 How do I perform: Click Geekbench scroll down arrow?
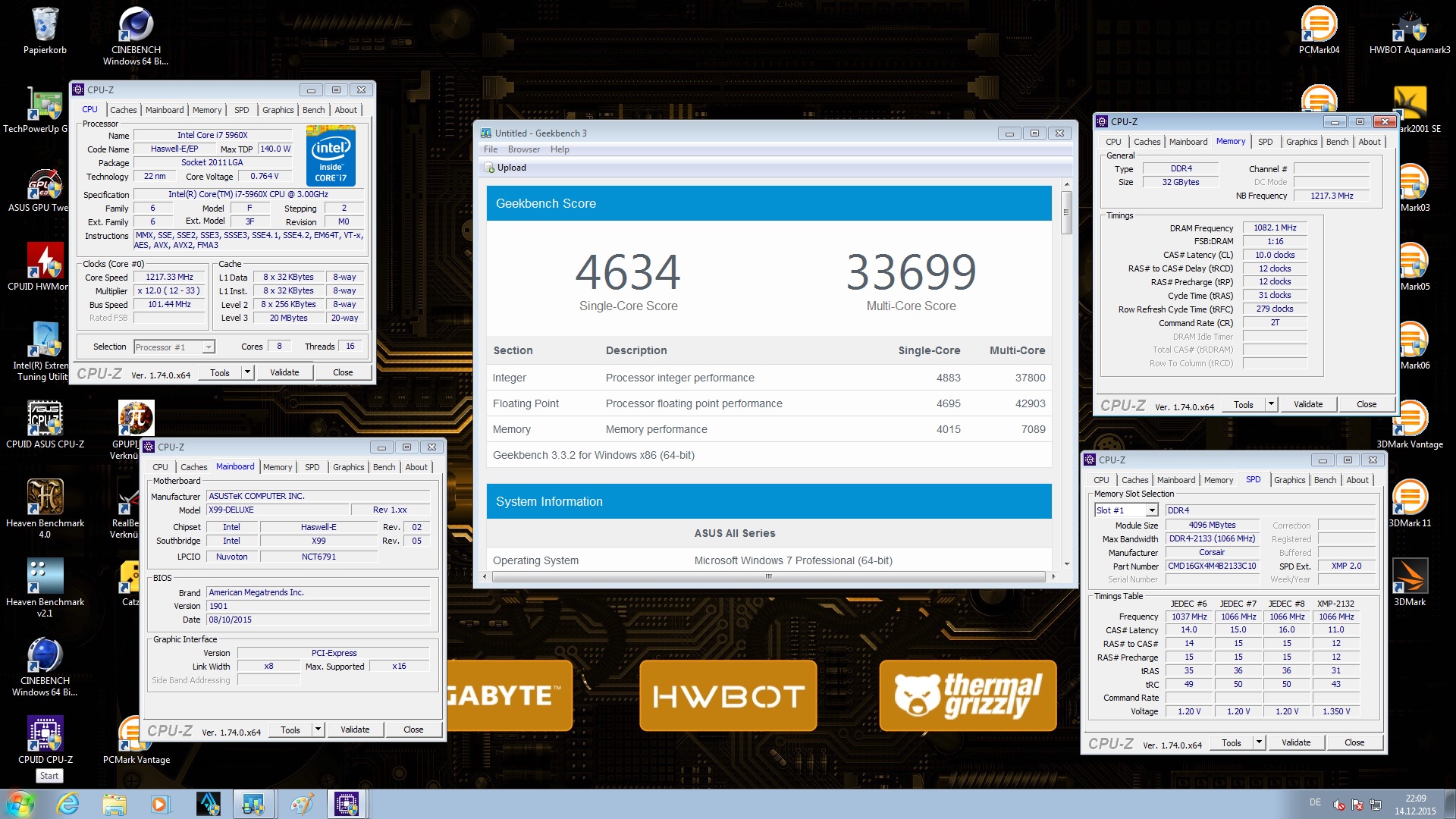pyautogui.click(x=1066, y=564)
